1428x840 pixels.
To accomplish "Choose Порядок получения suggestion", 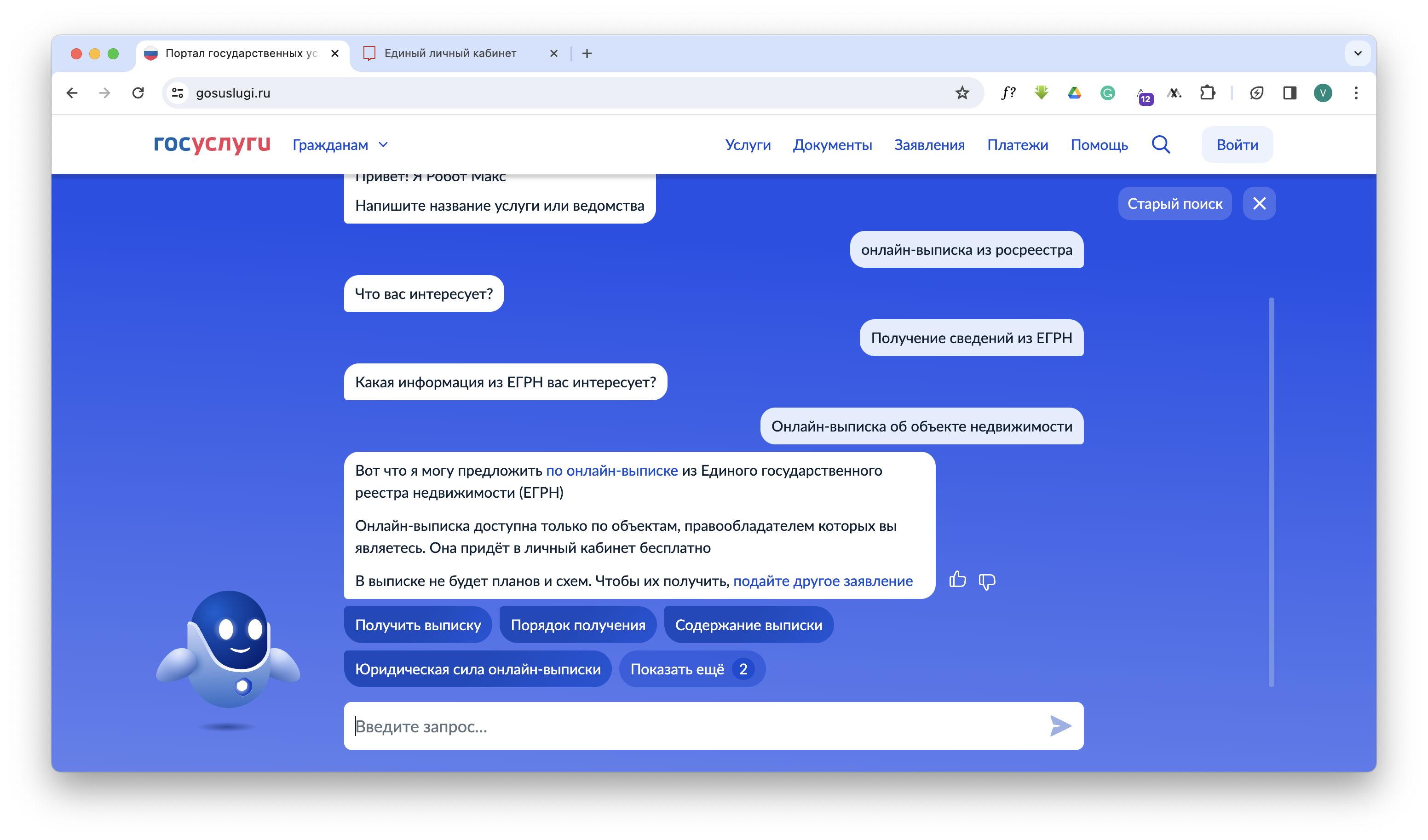I will 577,625.
